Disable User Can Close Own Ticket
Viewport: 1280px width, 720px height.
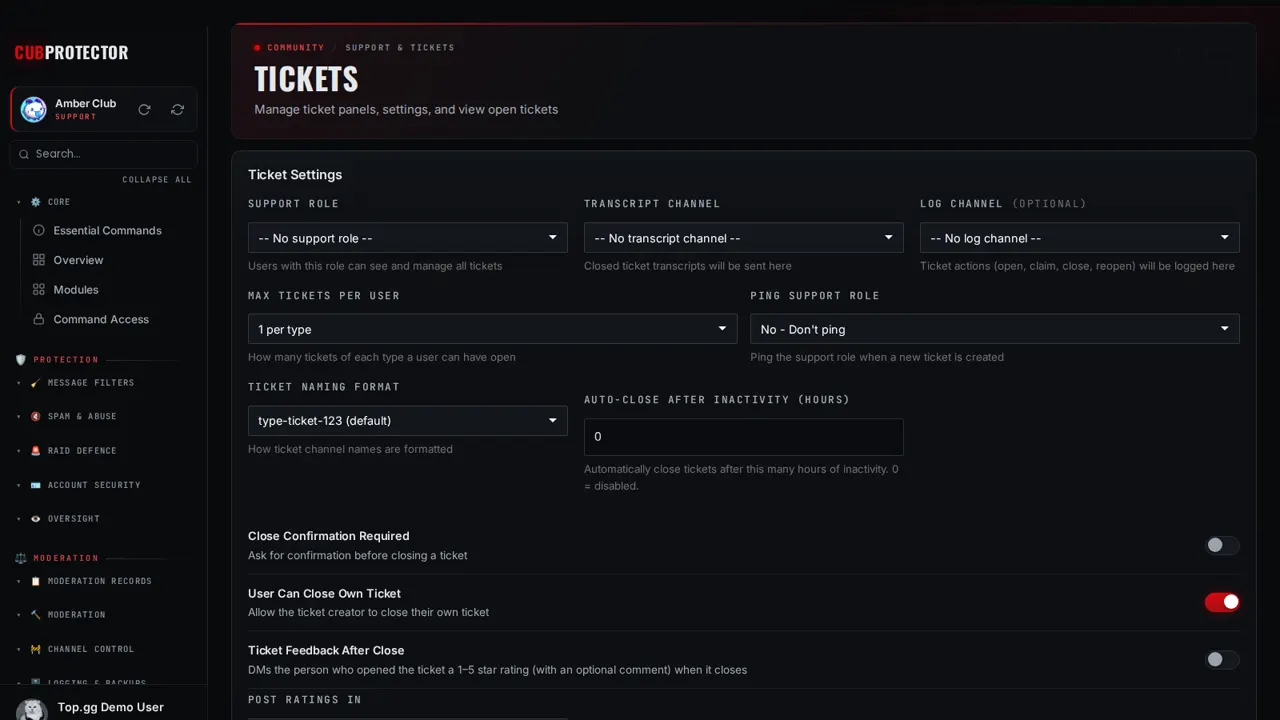click(x=1222, y=602)
